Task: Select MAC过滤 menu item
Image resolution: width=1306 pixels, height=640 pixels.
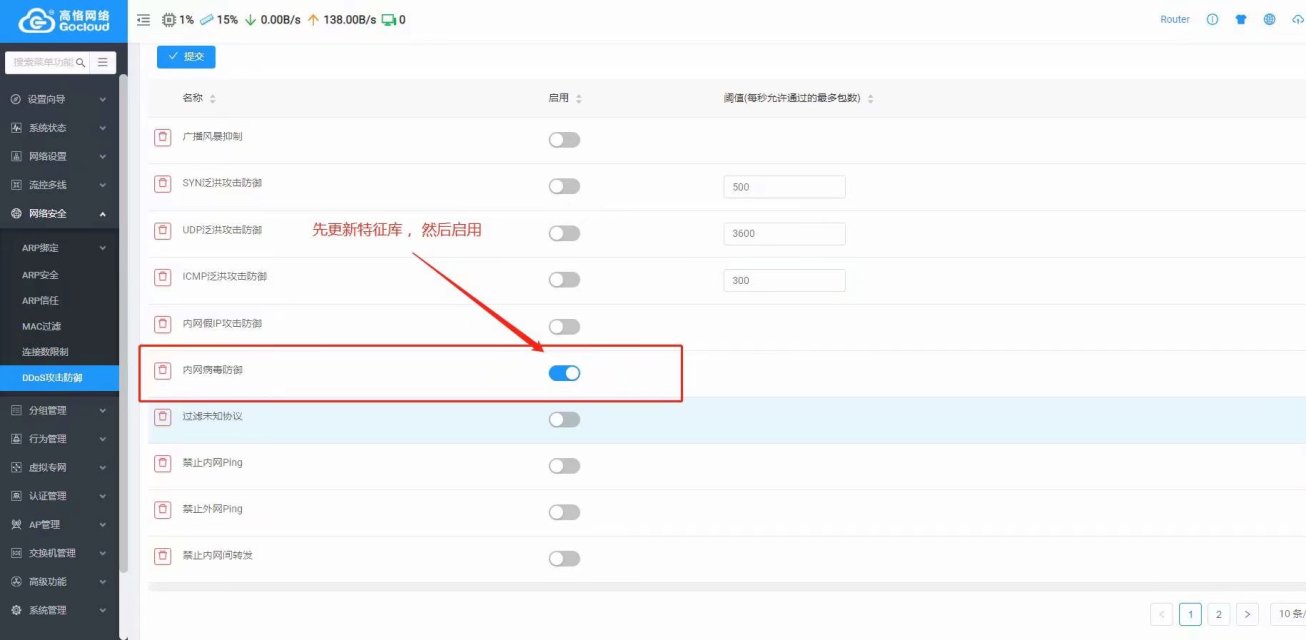Action: click(x=42, y=326)
